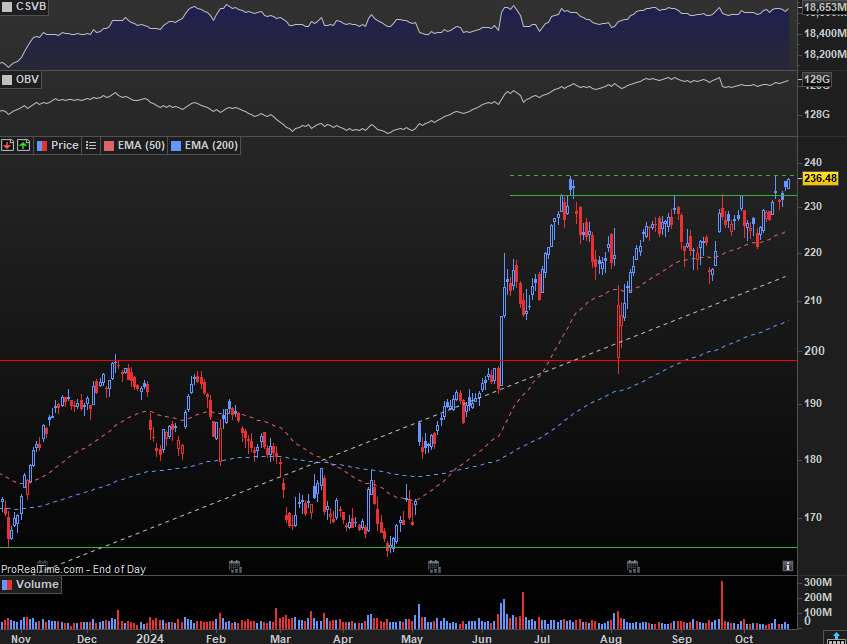Click the 220 price axis label
This screenshot has width=847, height=644.
pos(813,252)
